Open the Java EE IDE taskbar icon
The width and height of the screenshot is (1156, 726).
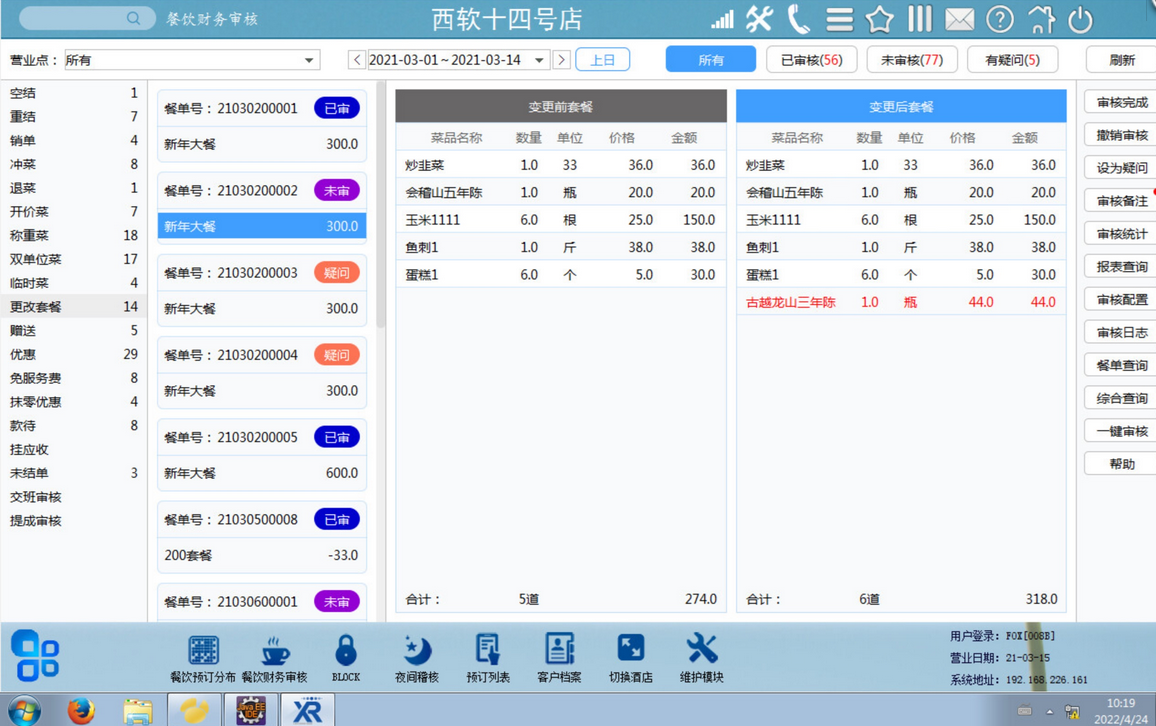coord(251,711)
